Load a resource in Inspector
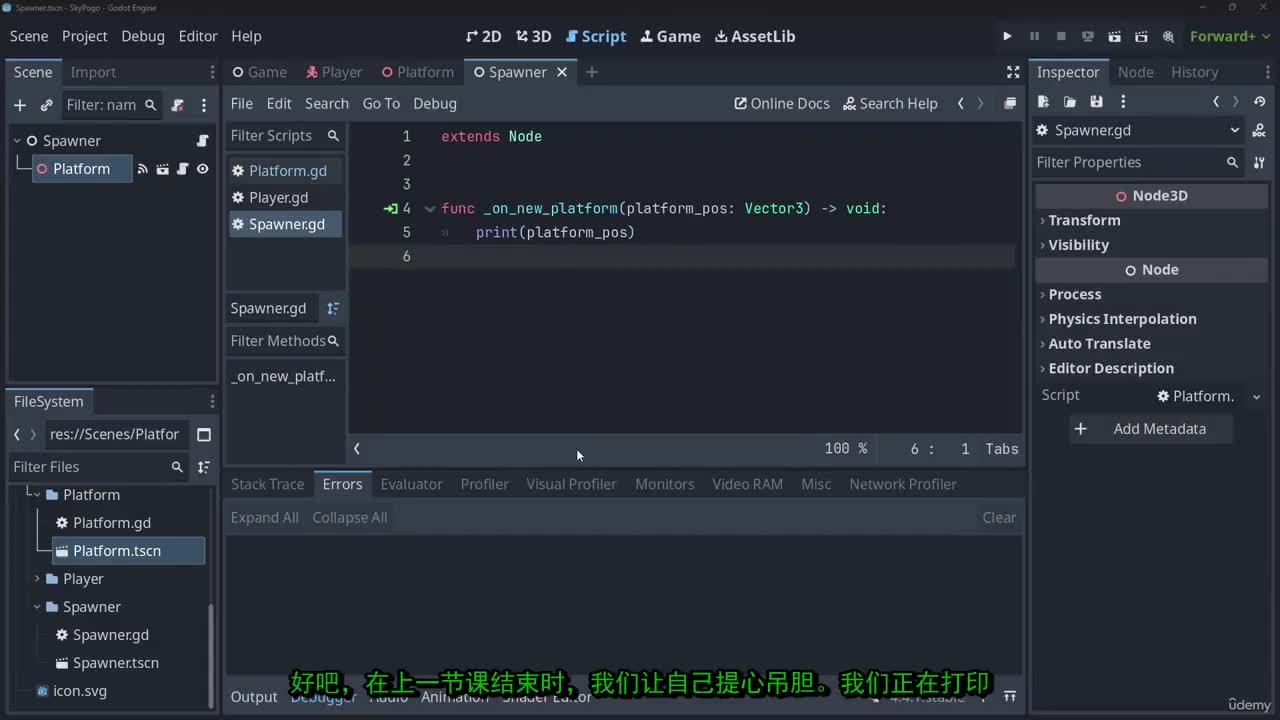This screenshot has width=1280, height=720. 1069,101
